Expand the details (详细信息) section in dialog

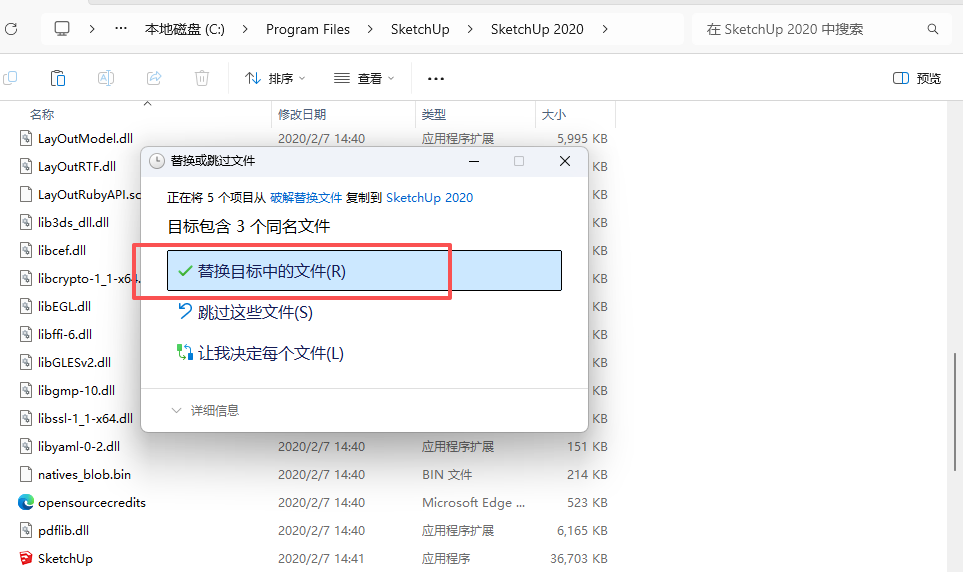[205, 410]
